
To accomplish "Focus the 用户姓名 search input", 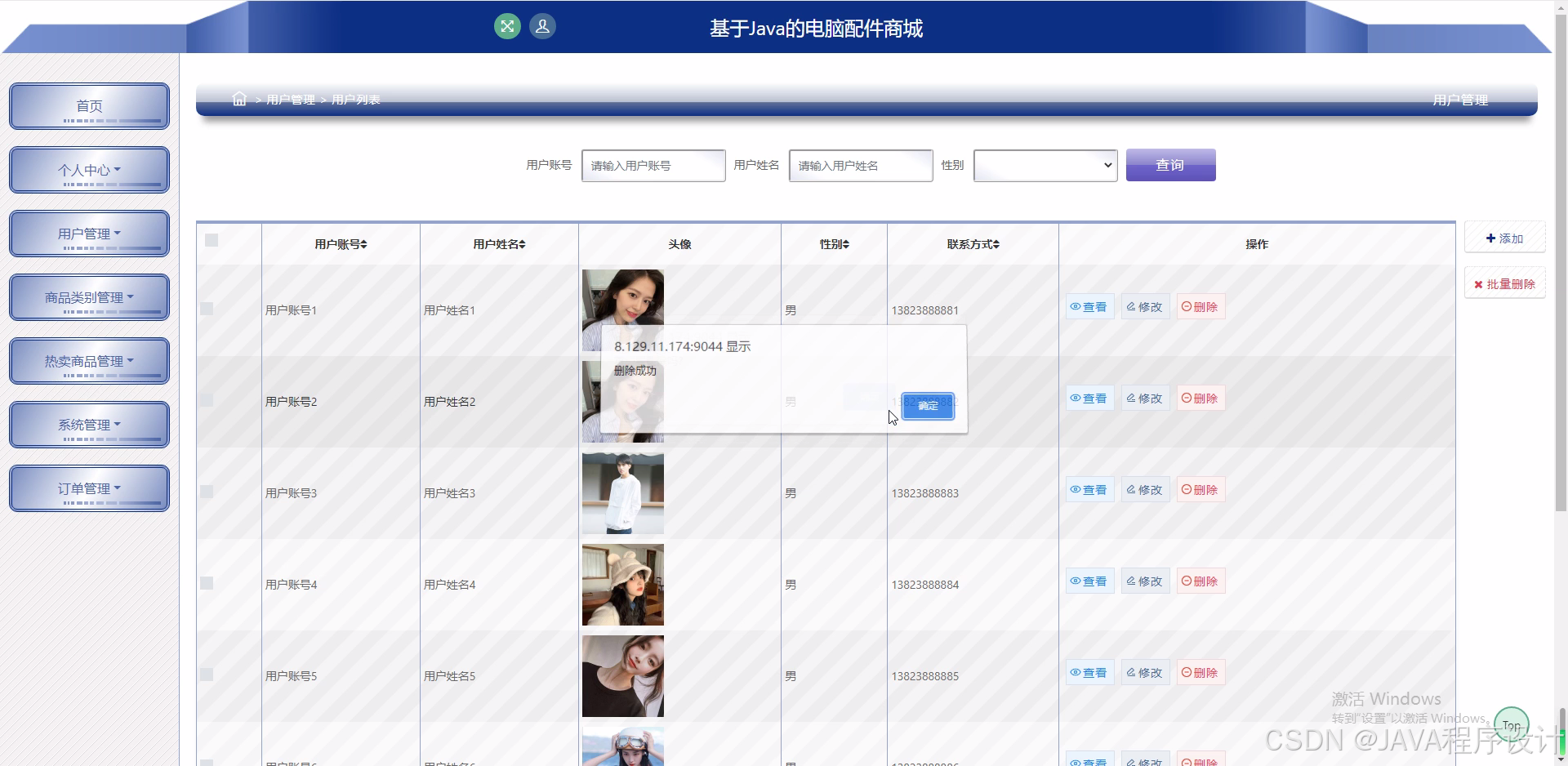I will click(x=861, y=166).
